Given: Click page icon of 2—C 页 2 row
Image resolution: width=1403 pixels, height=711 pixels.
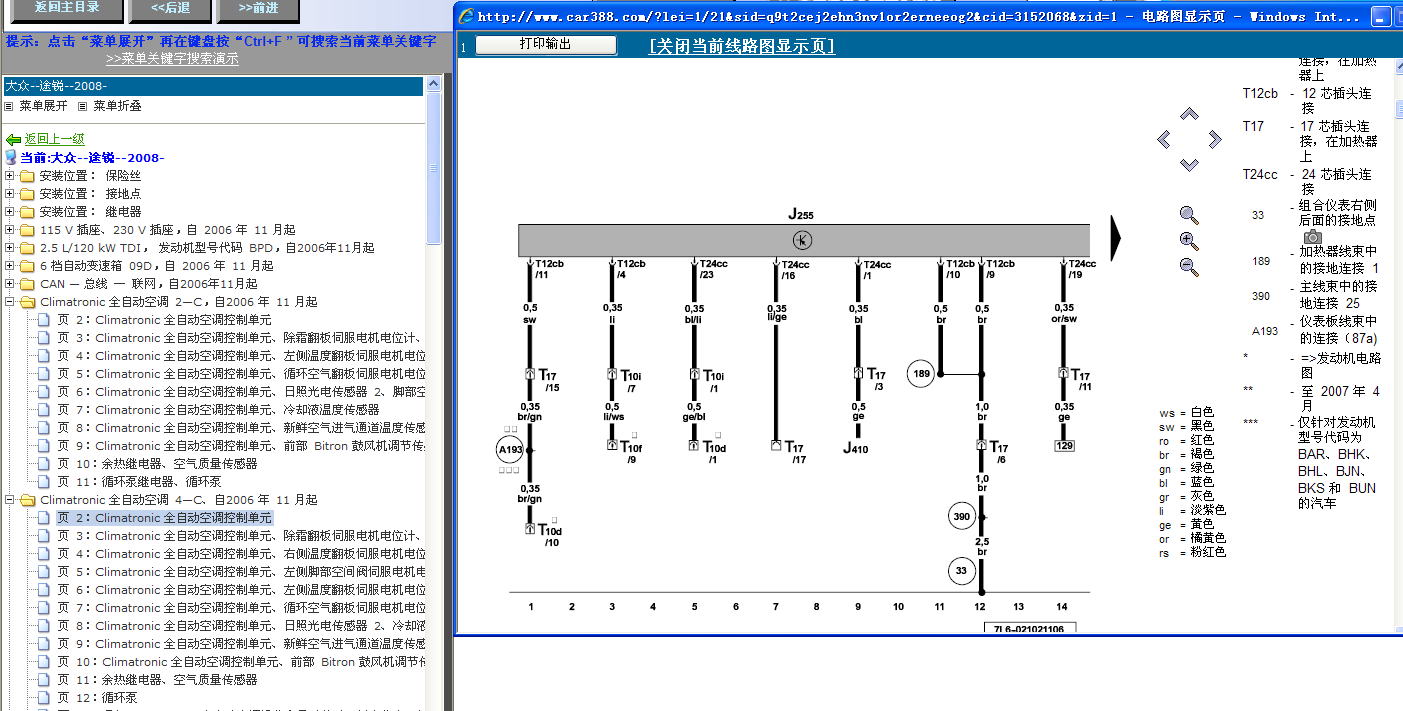Looking at the screenshot, I should (x=43, y=320).
